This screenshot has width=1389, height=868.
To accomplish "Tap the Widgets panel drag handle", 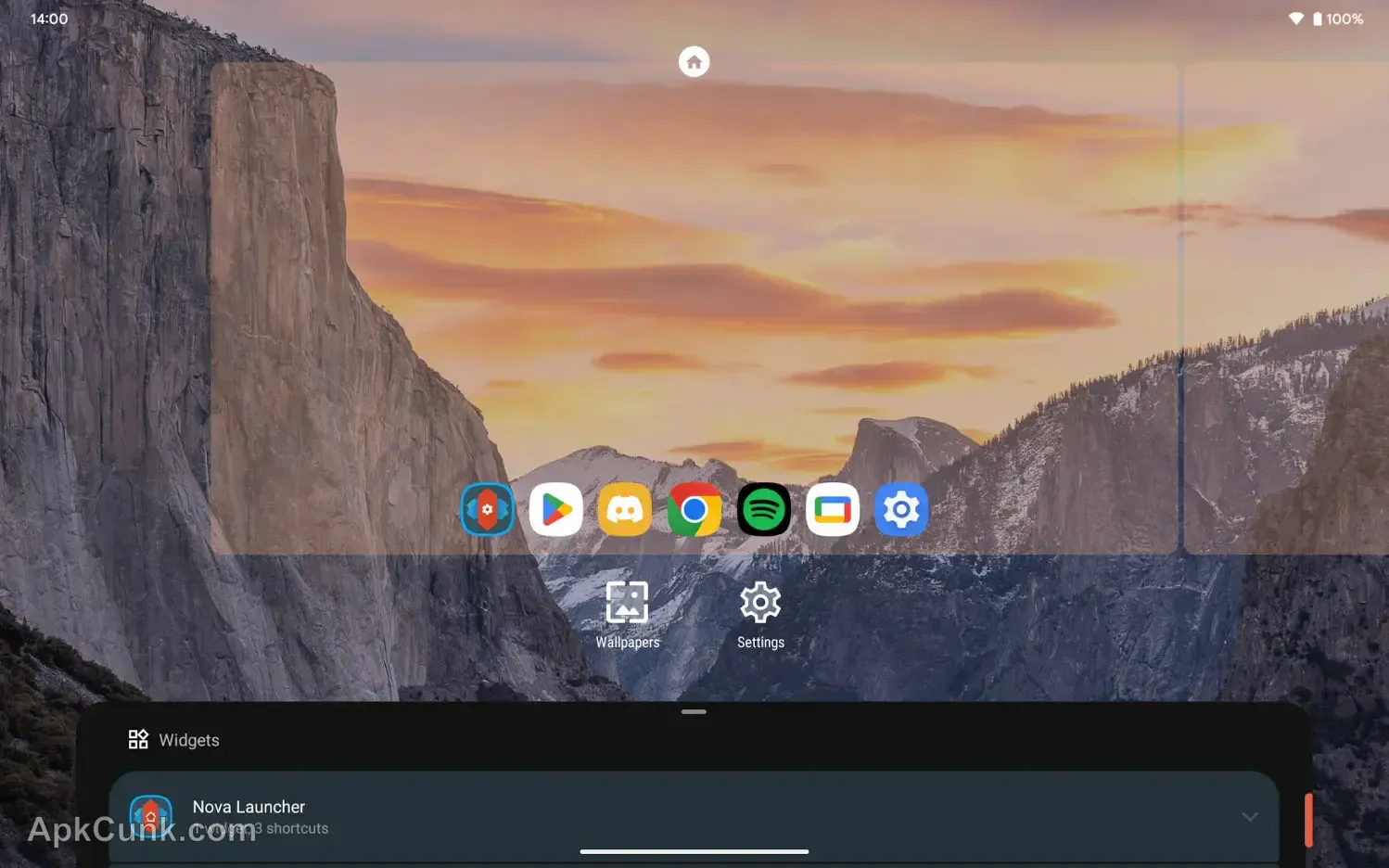I will click(694, 711).
